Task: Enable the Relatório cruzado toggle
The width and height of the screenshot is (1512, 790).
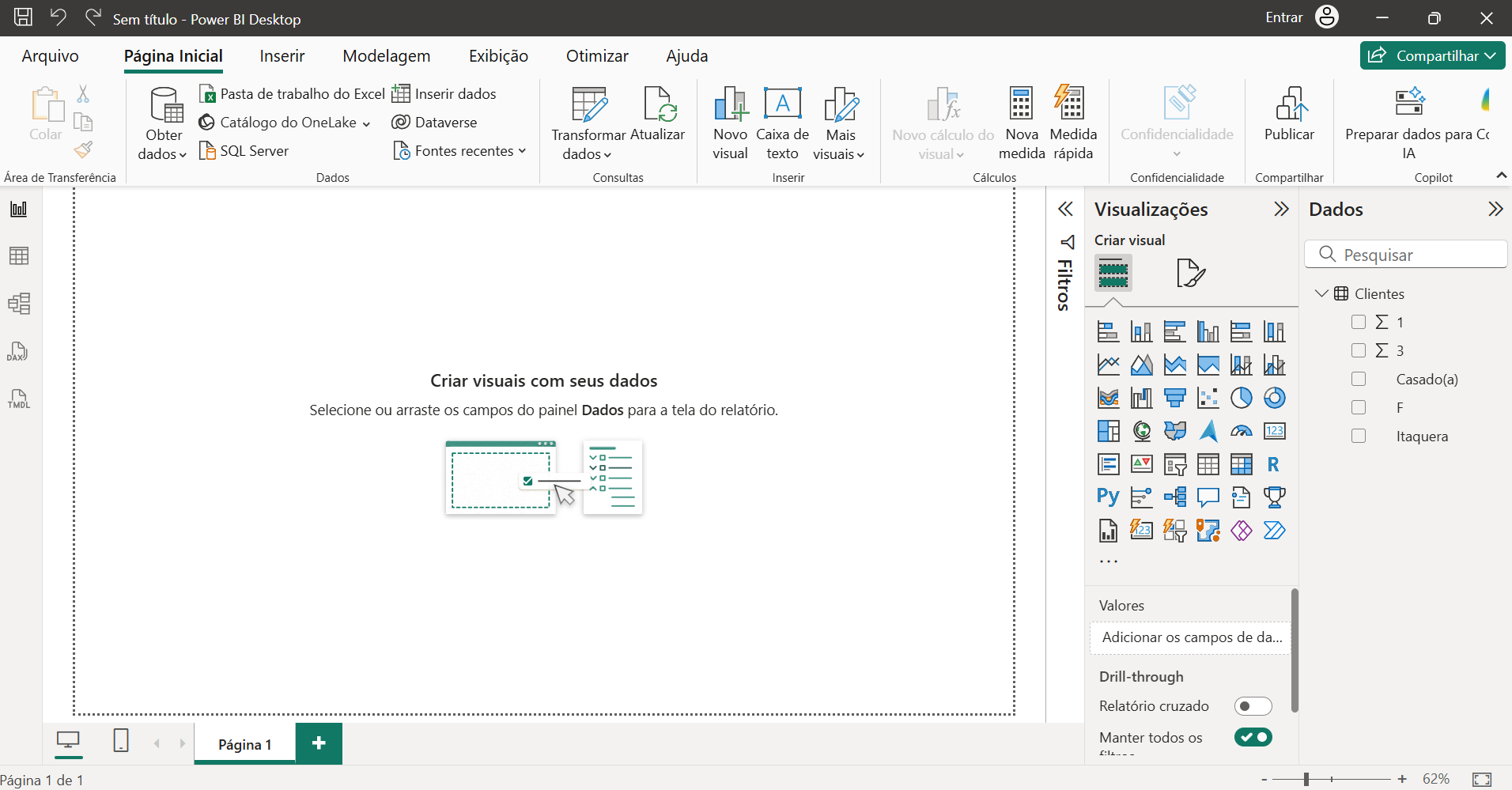Action: pyautogui.click(x=1253, y=706)
